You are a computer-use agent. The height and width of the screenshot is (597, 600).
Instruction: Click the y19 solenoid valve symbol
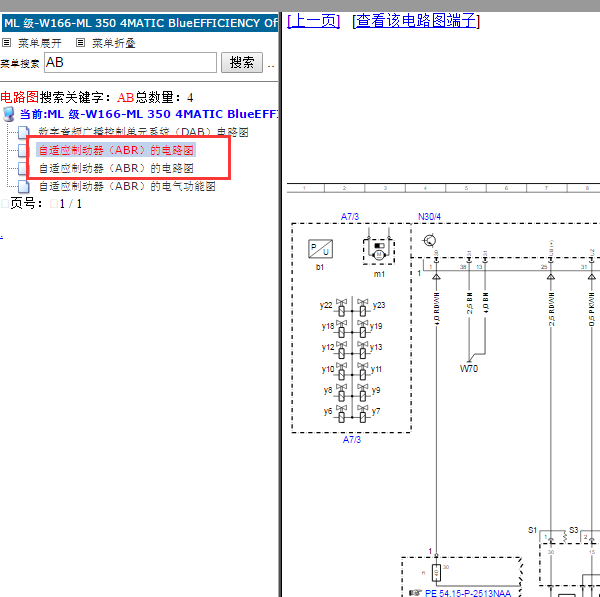(362, 328)
